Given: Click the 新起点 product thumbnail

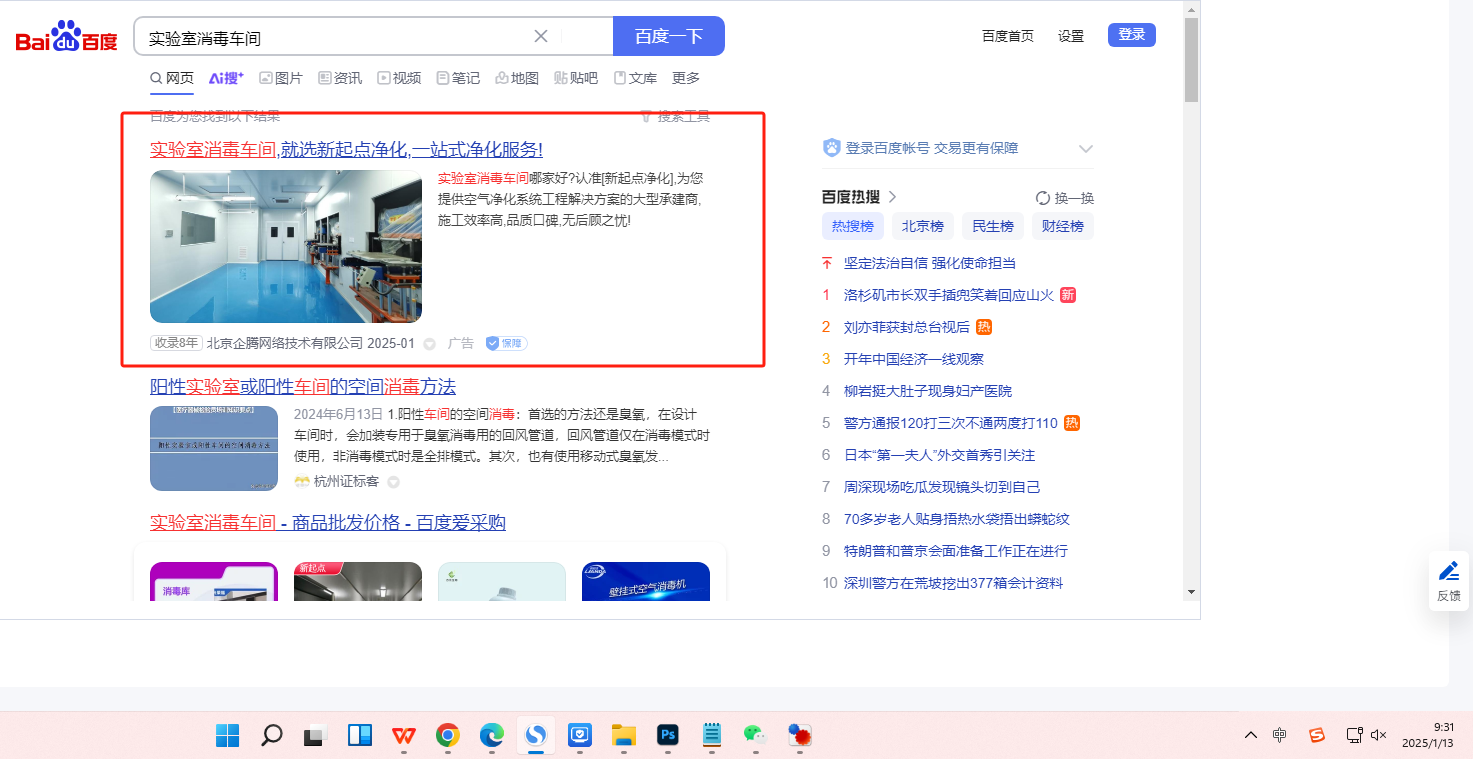Looking at the screenshot, I should pyautogui.click(x=358, y=581).
